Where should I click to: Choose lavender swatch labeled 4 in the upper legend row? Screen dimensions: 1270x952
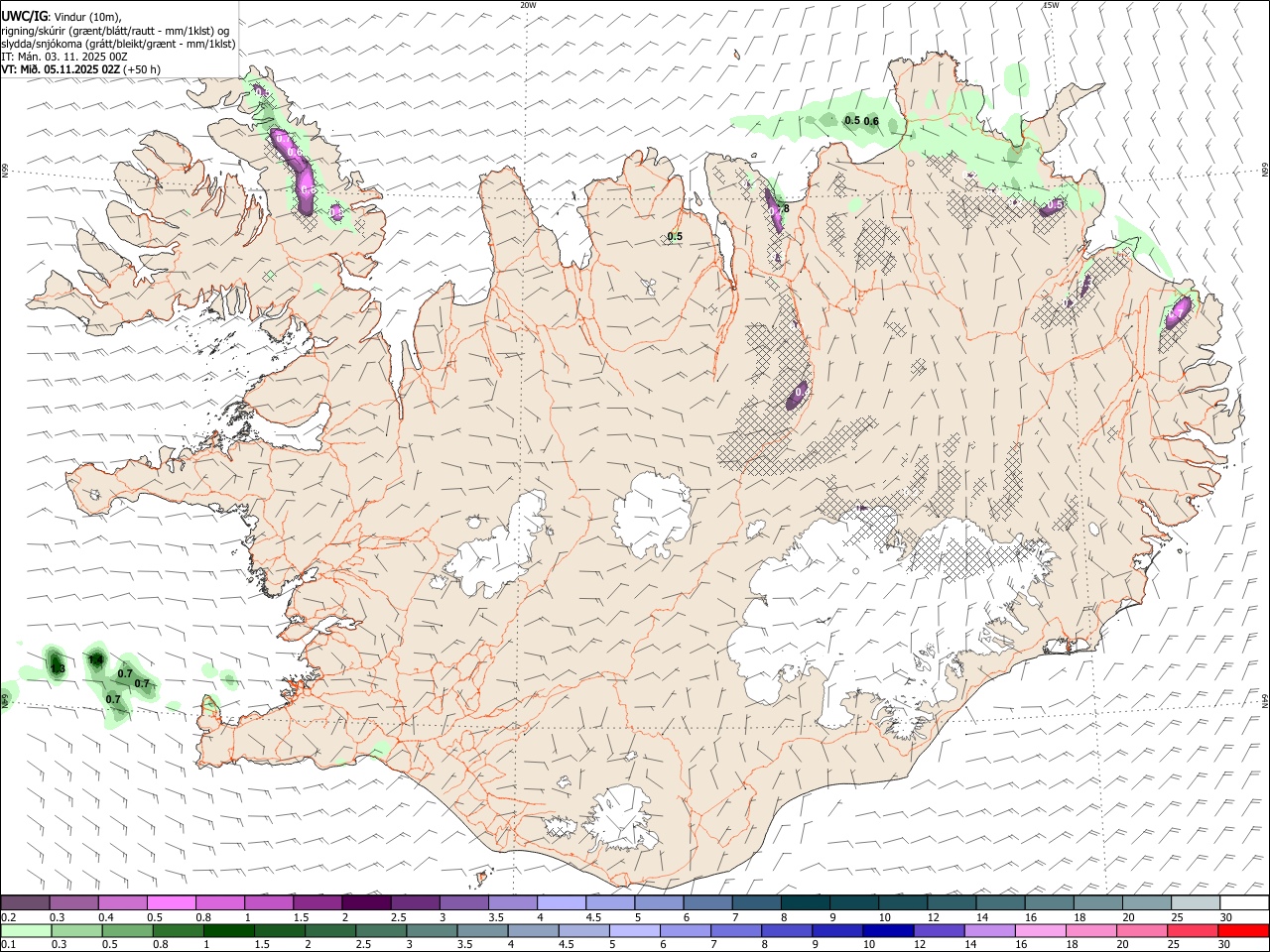click(562, 902)
